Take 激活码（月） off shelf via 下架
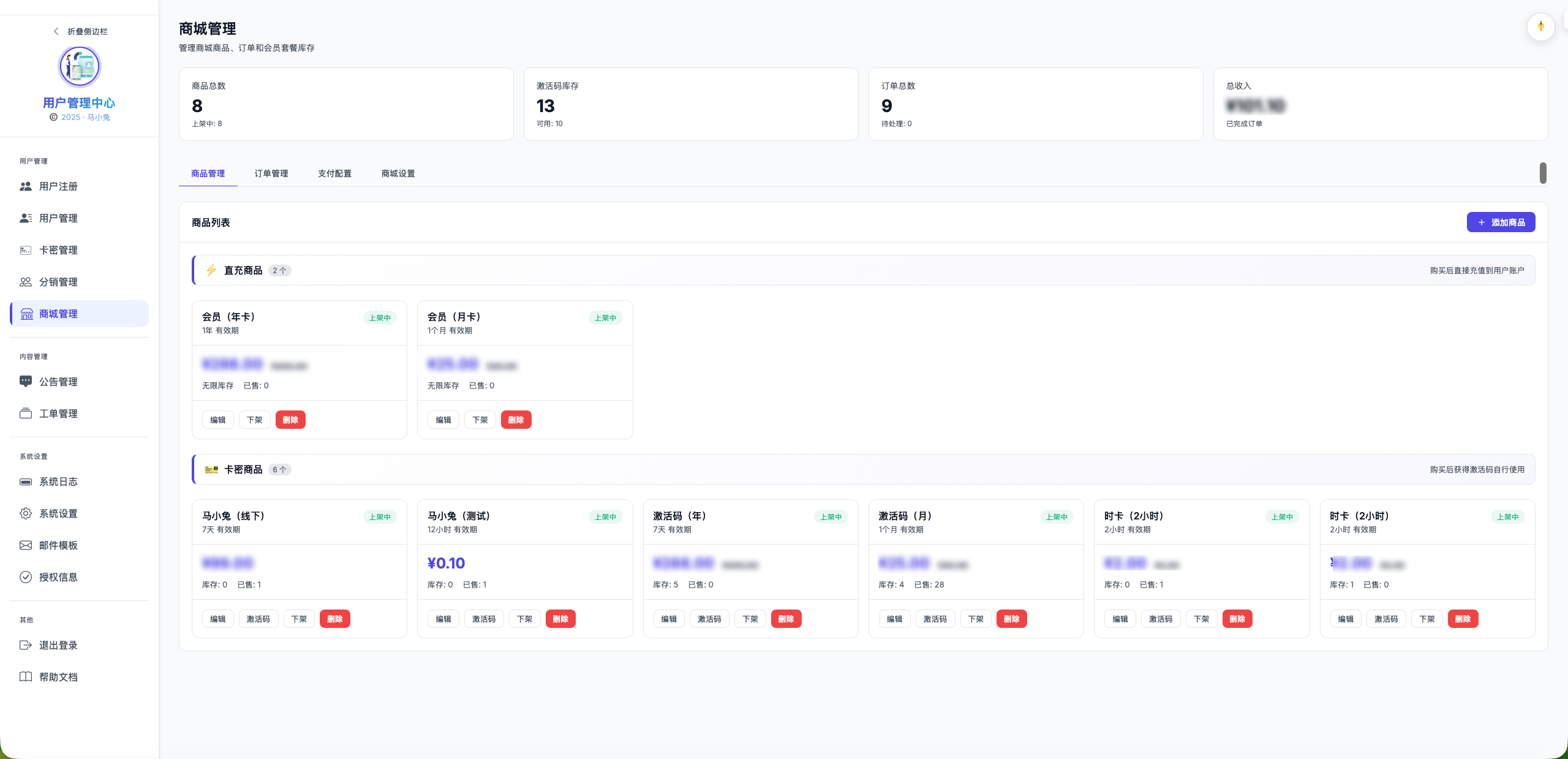Image resolution: width=1568 pixels, height=759 pixels. [975, 619]
